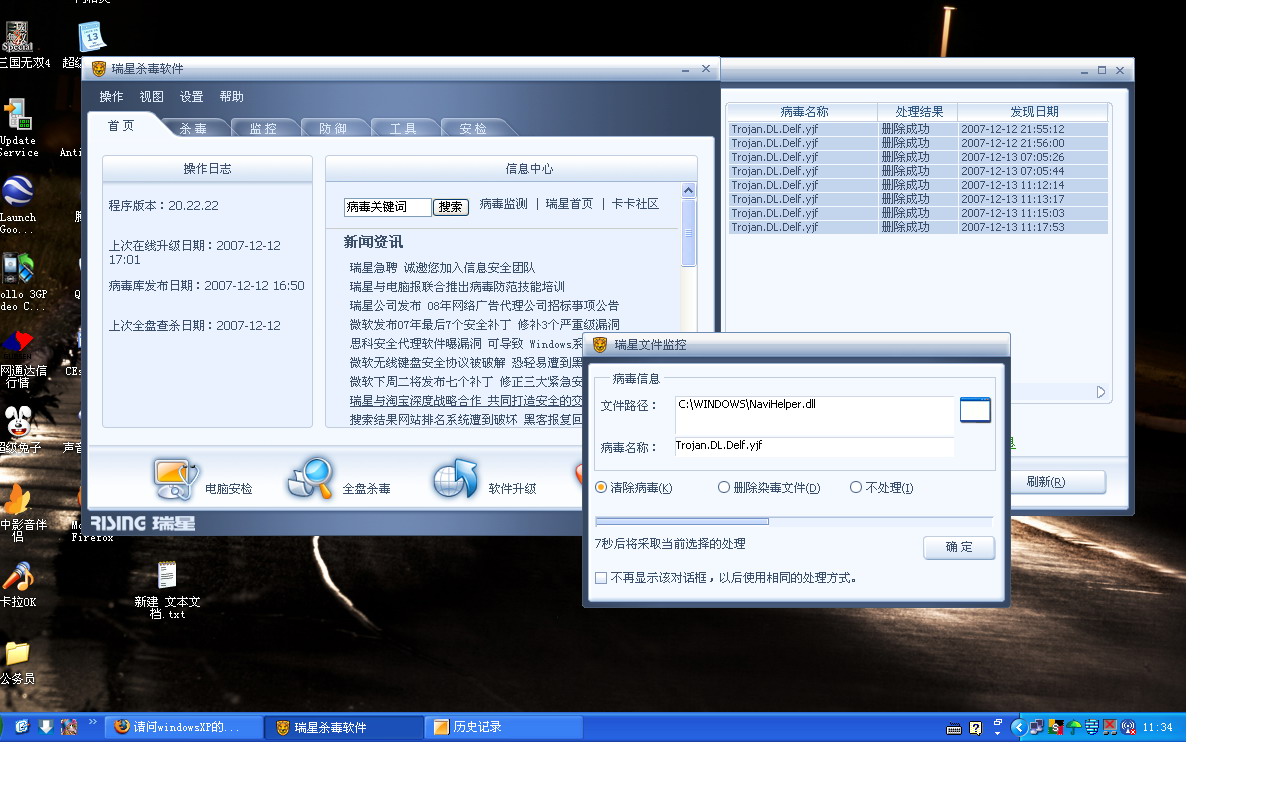Open language bar options dropdown
The width and height of the screenshot is (1280, 800).
[997, 733]
